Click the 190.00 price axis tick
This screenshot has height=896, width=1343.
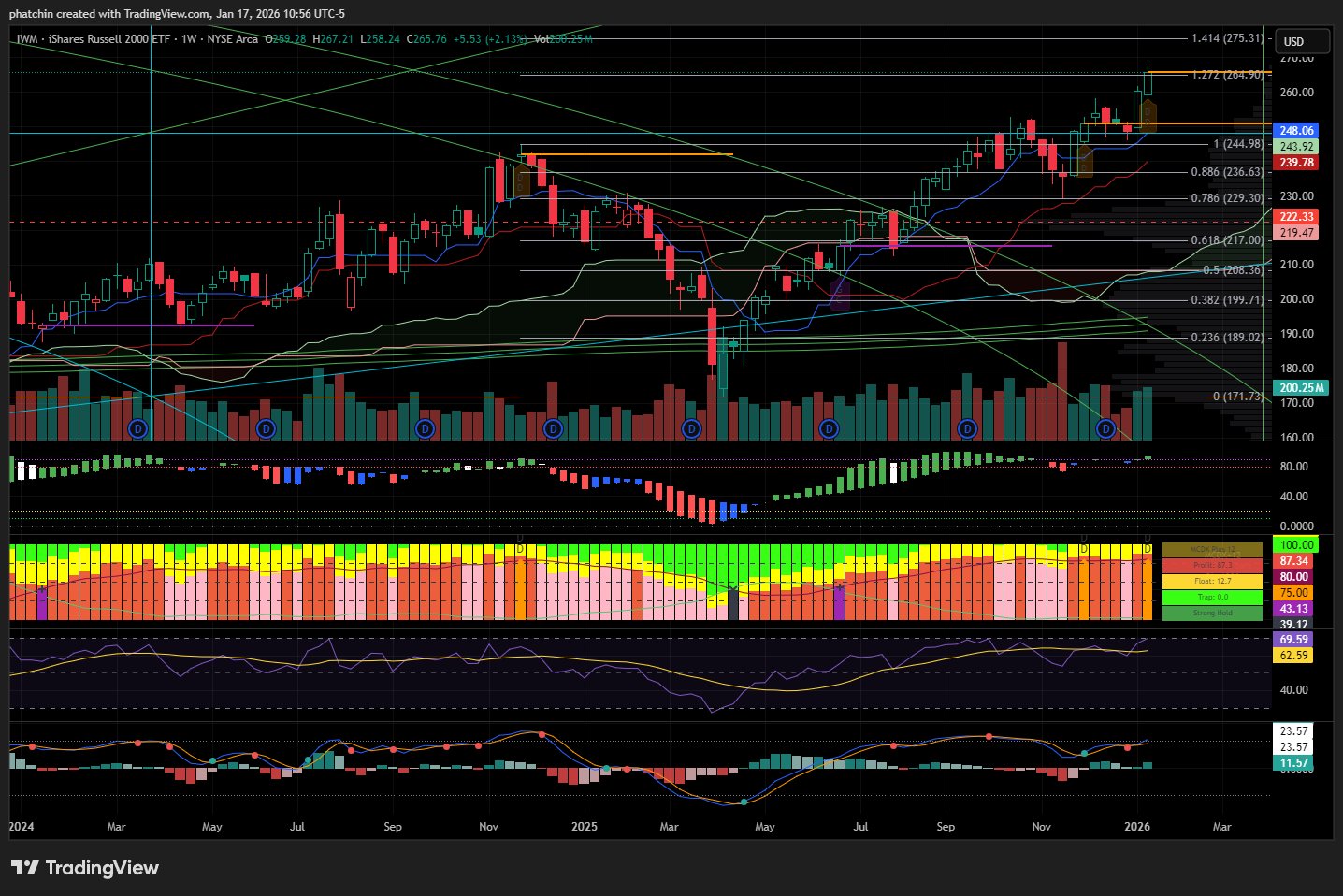coord(1297,334)
